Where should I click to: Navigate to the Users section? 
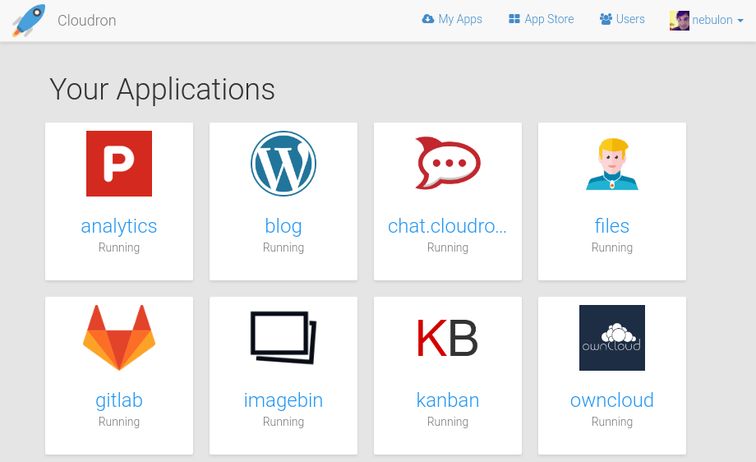point(622,19)
